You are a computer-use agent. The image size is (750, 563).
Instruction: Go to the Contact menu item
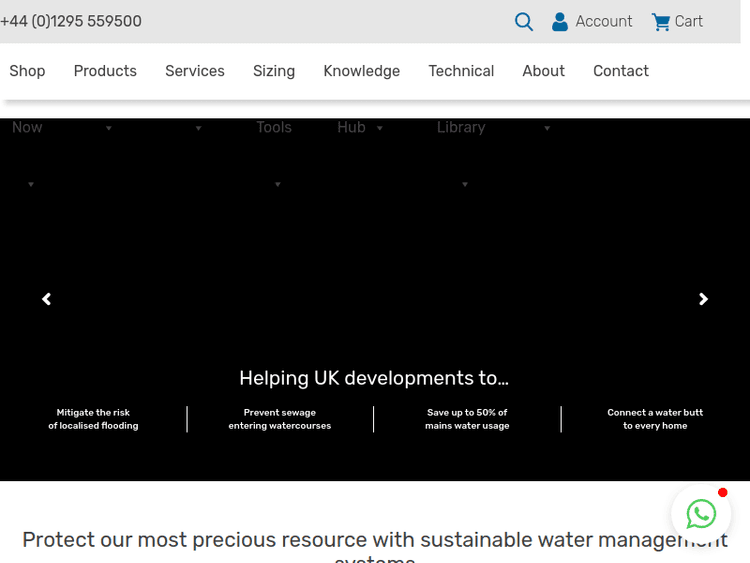(620, 71)
